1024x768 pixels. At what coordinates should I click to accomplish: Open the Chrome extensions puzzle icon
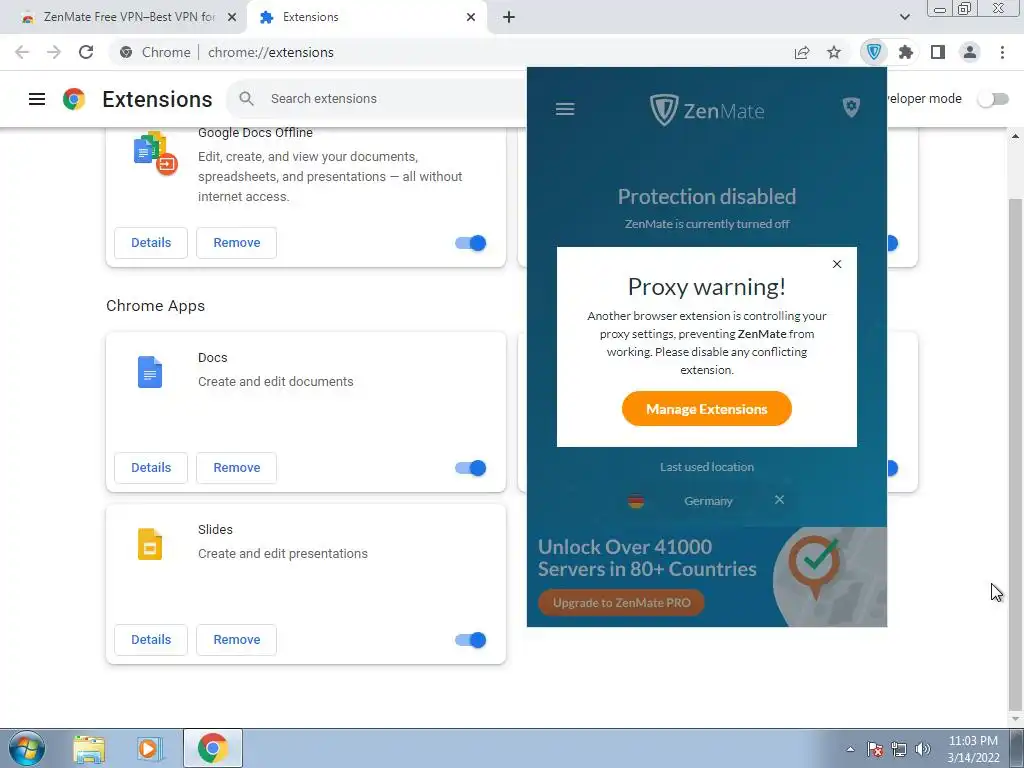click(x=905, y=52)
